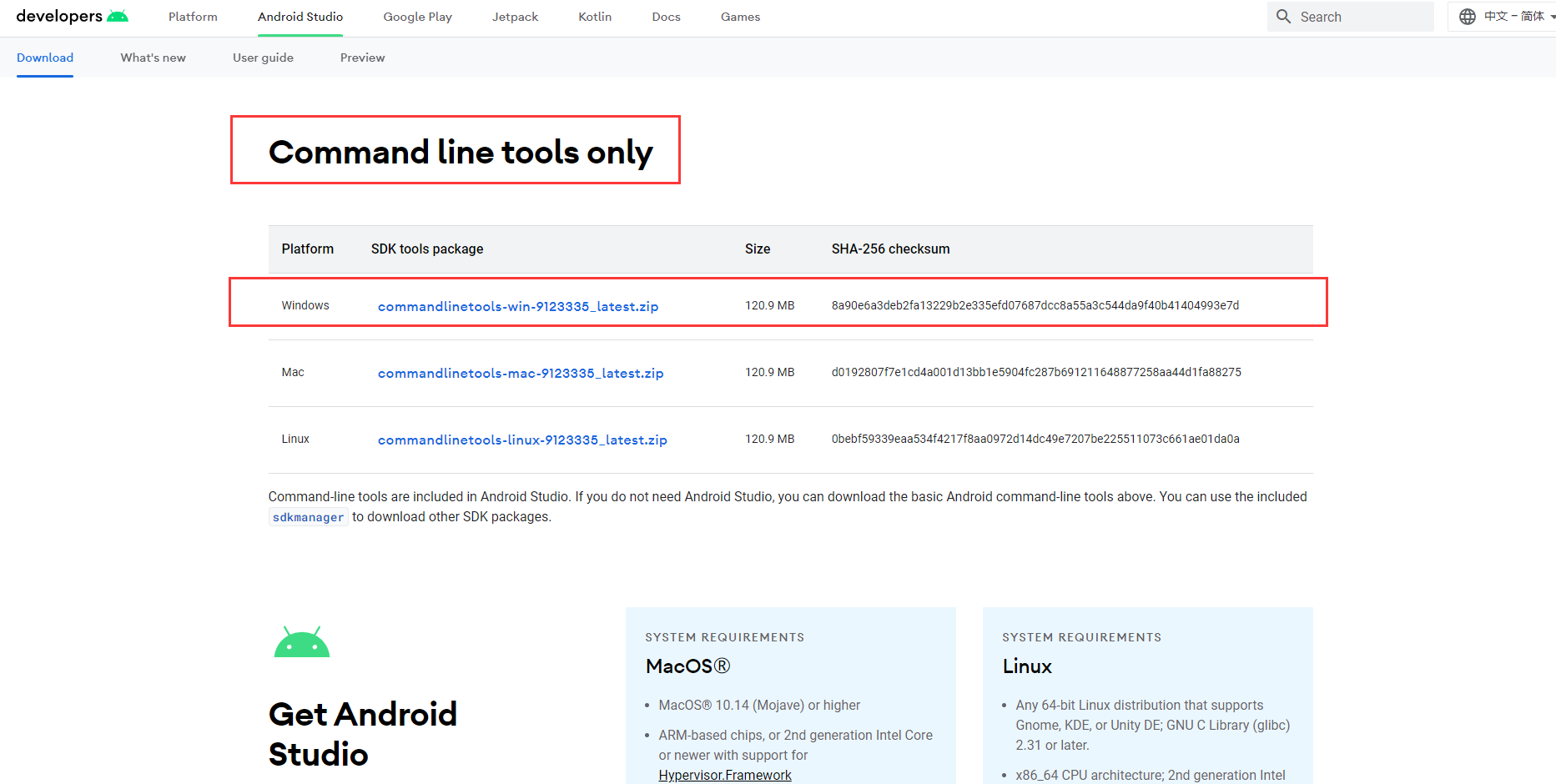
Task: Open the User guide tab
Action: point(263,58)
